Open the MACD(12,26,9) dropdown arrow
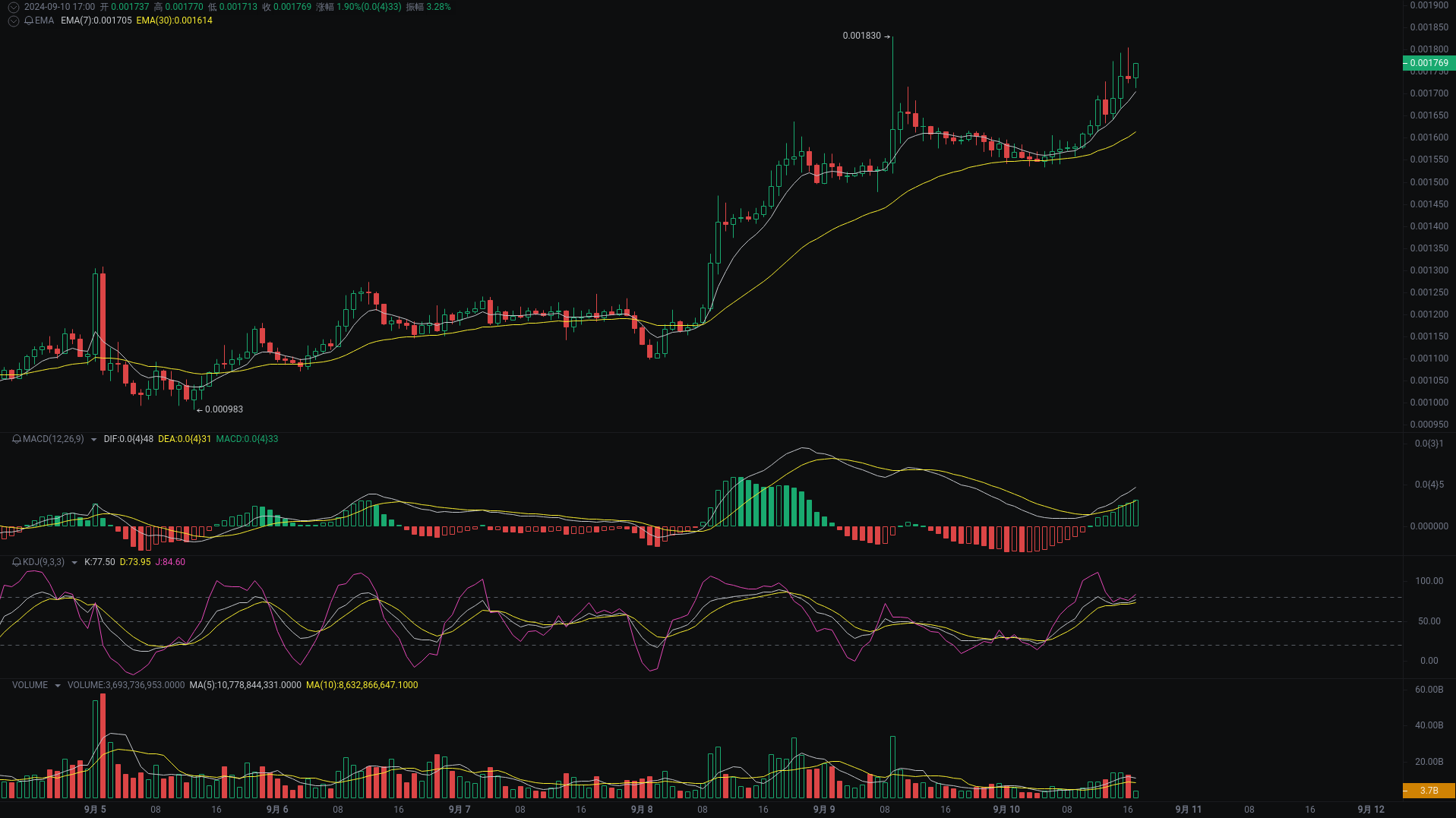Viewport: 1456px width, 818px height. click(93, 439)
